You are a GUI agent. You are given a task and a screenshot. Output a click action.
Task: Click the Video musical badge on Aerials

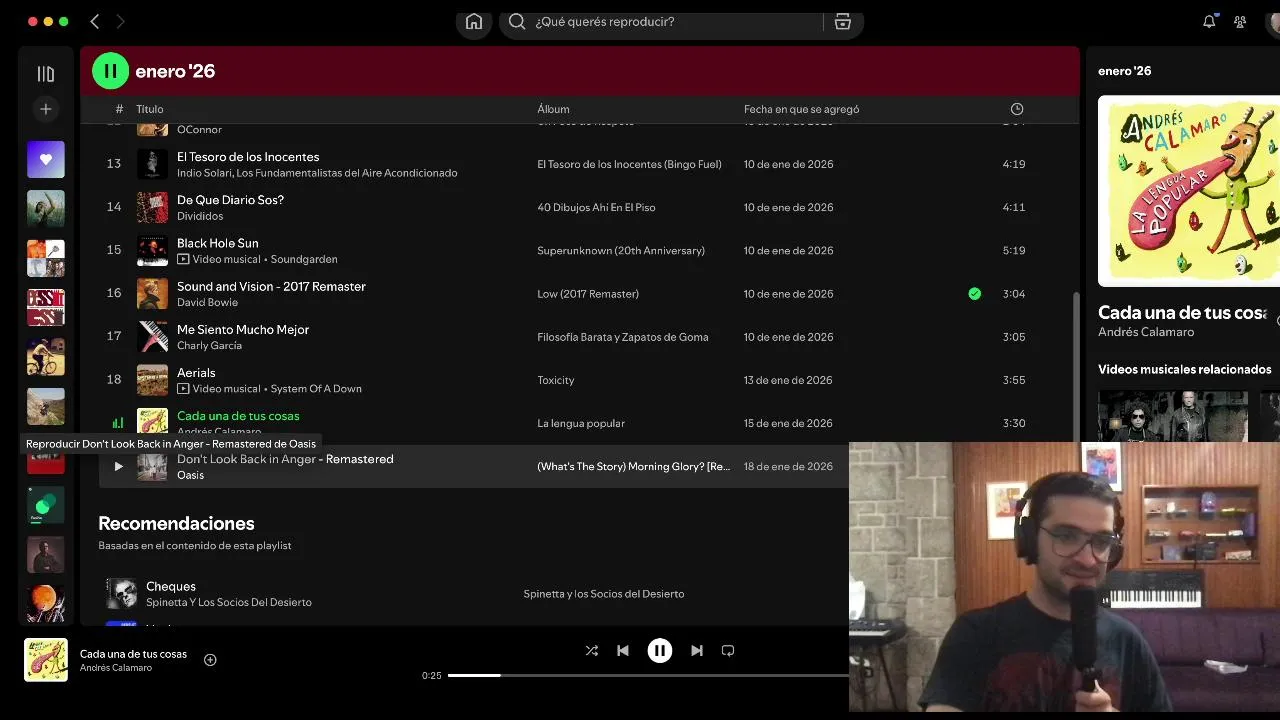pyautogui.click(x=219, y=389)
